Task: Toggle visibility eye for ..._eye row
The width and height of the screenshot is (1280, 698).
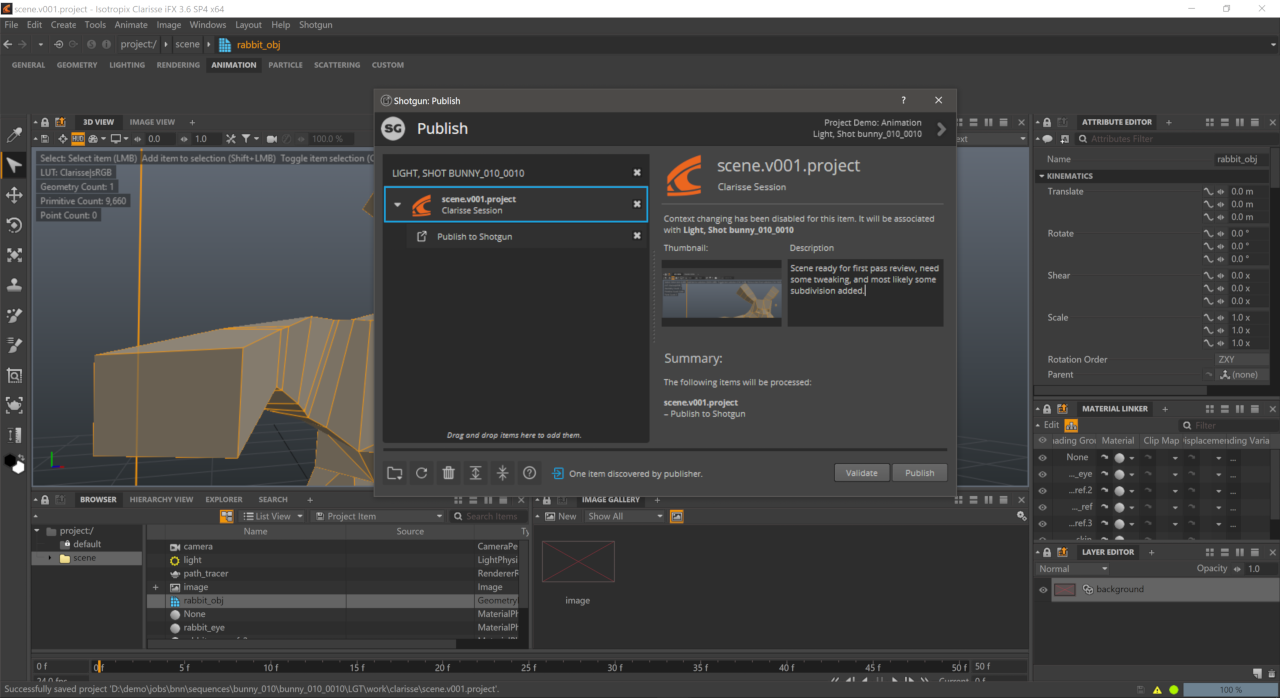Action: click(1043, 474)
